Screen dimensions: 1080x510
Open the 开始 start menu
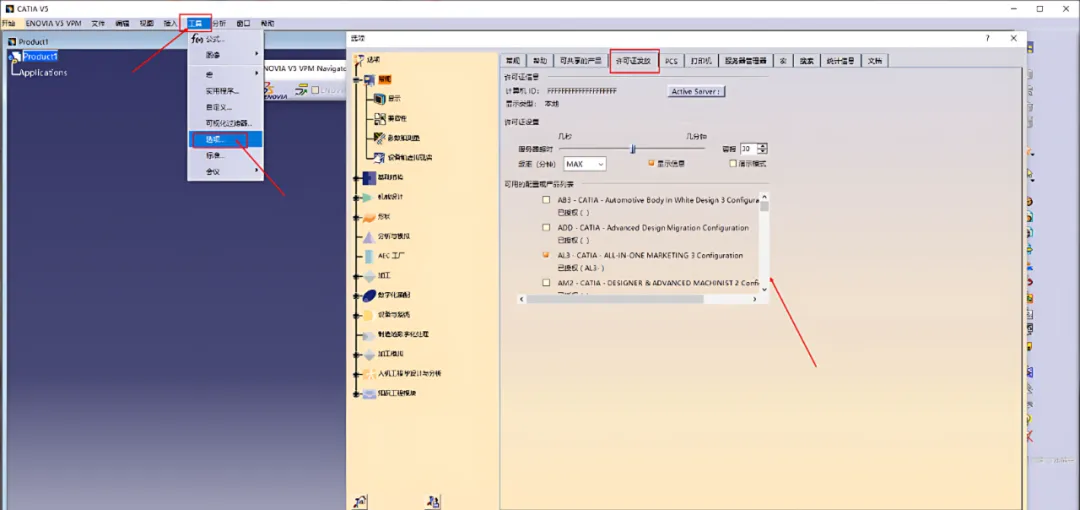[8, 23]
